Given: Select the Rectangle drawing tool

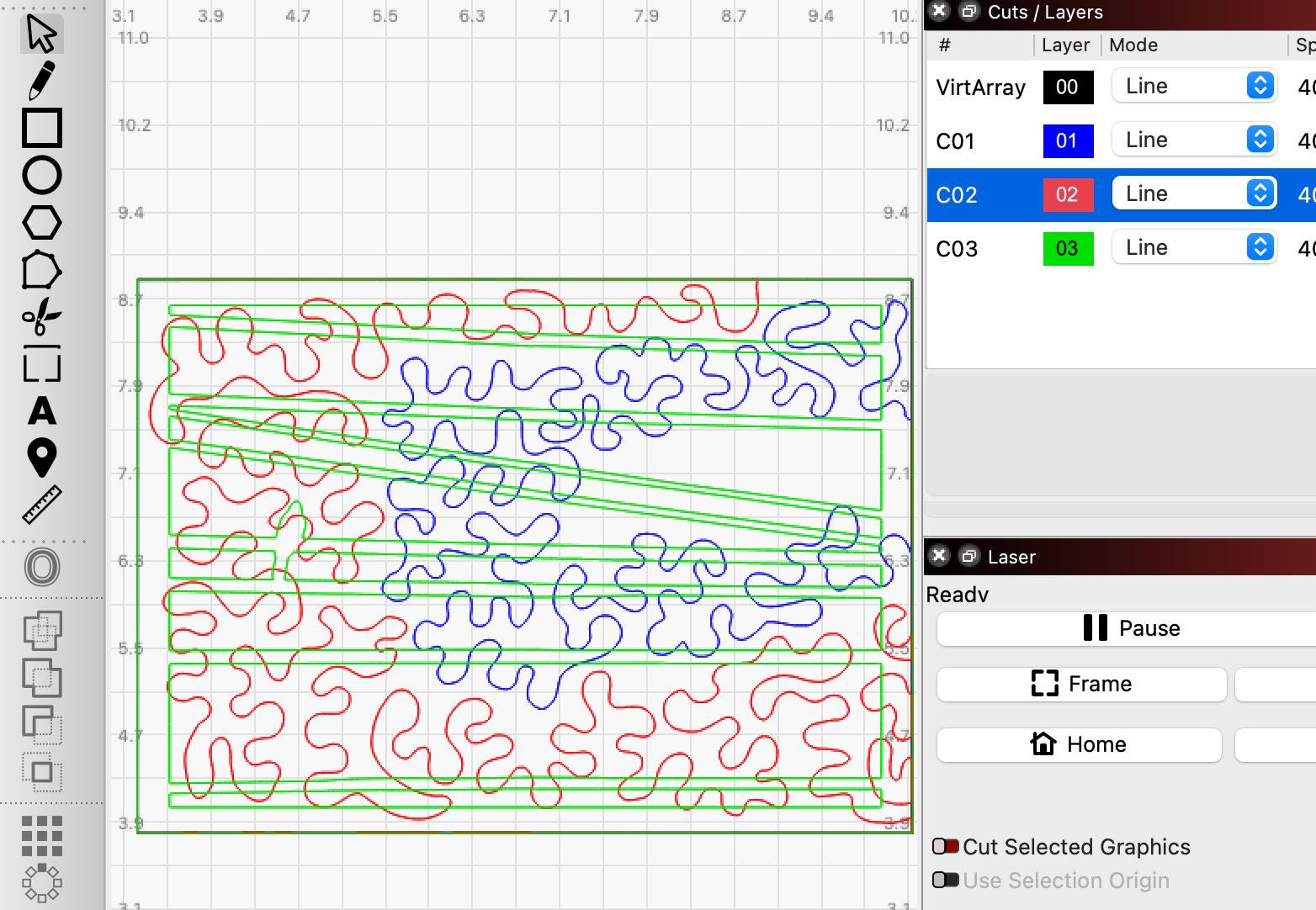Looking at the screenshot, I should pos(41,128).
